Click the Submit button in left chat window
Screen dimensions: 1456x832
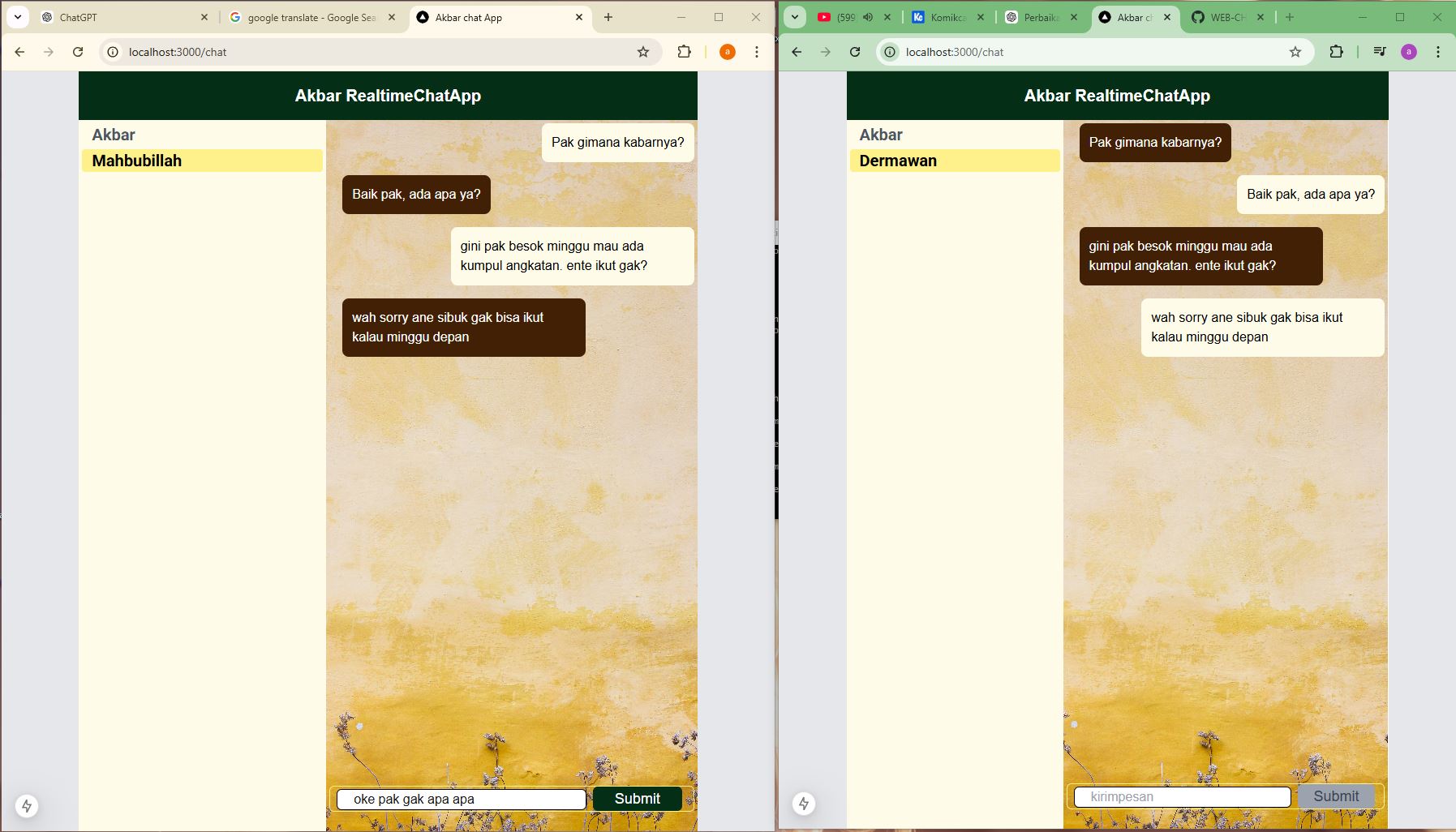(637, 799)
